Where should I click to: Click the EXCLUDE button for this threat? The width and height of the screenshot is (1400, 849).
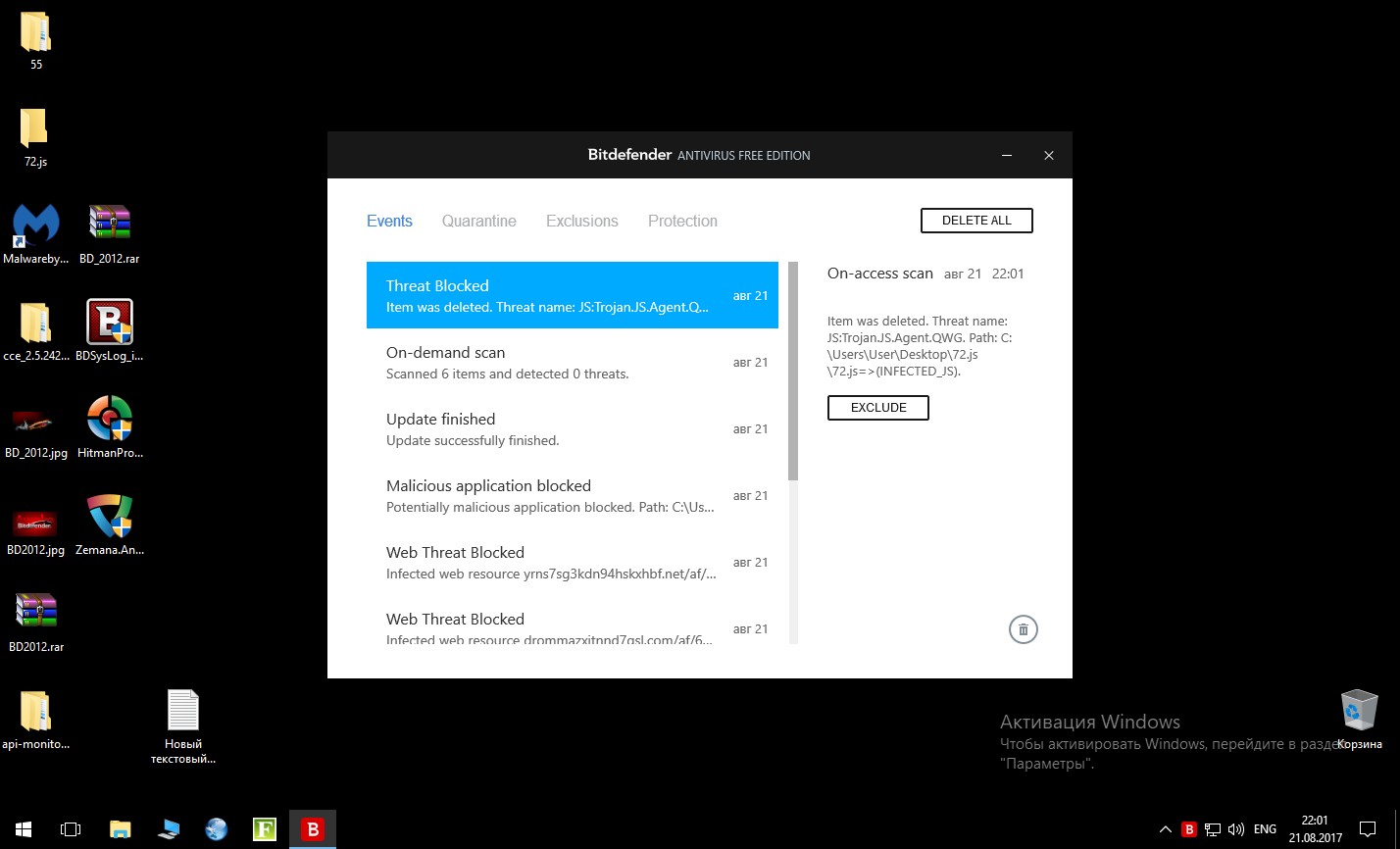click(x=878, y=408)
